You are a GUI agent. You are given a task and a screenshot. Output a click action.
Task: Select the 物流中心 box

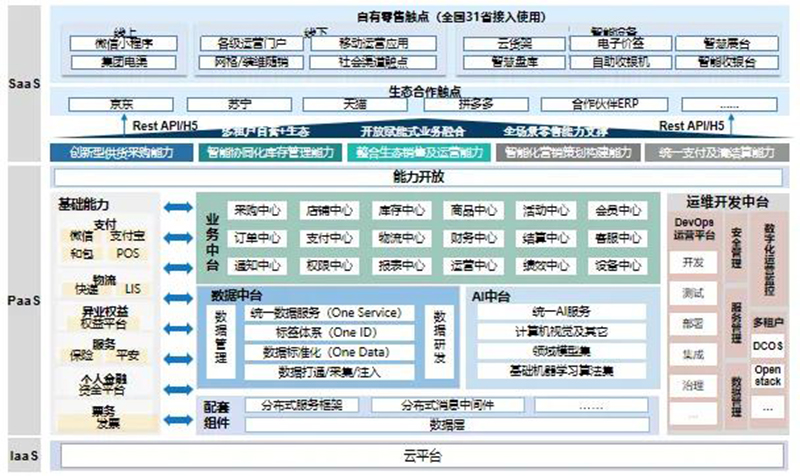(x=401, y=238)
